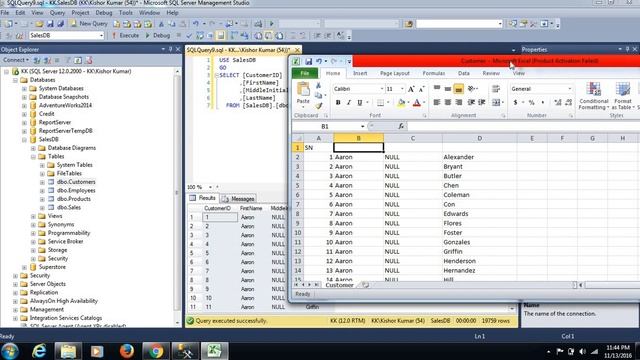This screenshot has height=360, width=640.
Task: Click the Excel quick access Undo icon
Action: click(319, 61)
